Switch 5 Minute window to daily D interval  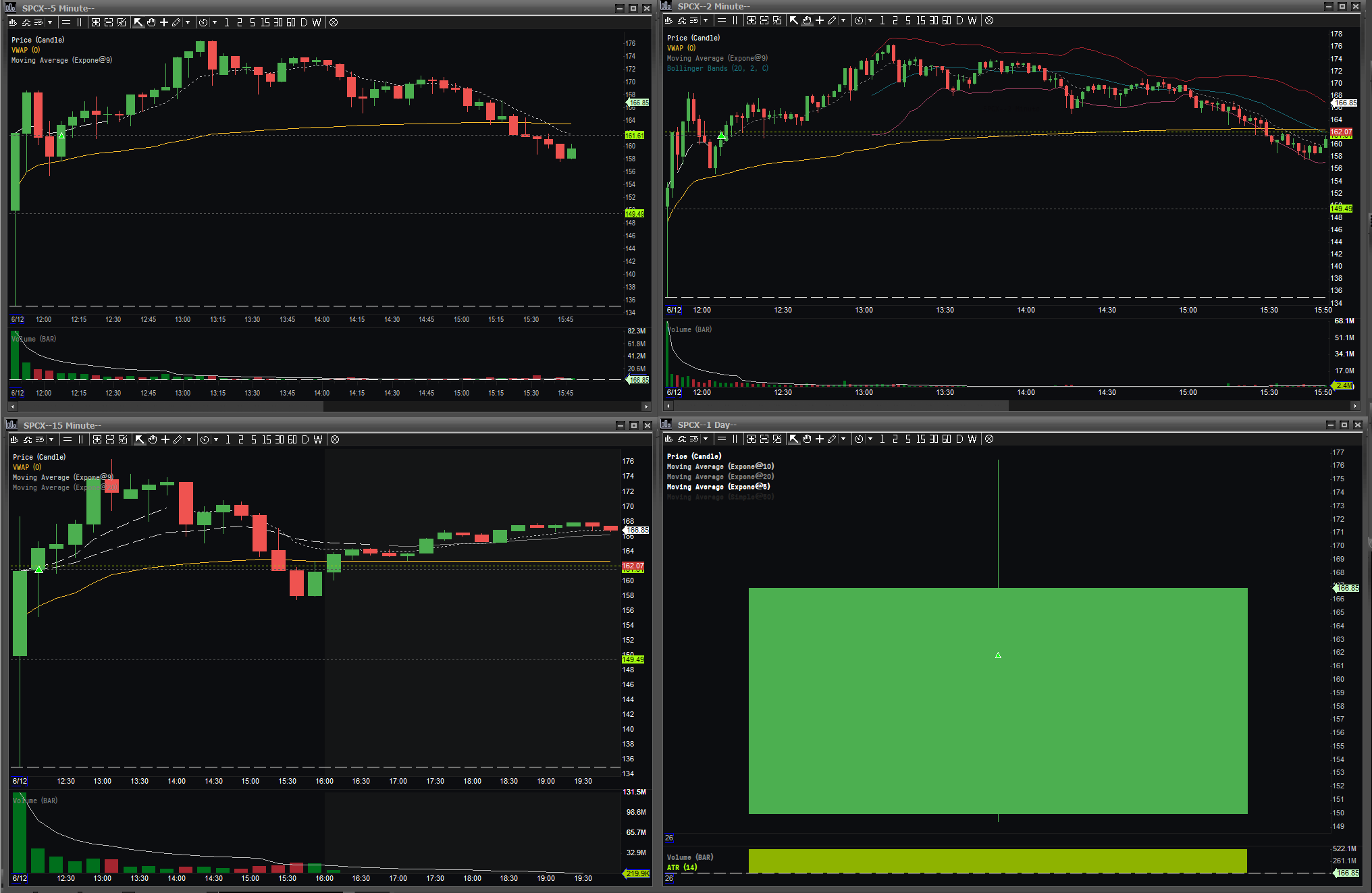tap(304, 22)
